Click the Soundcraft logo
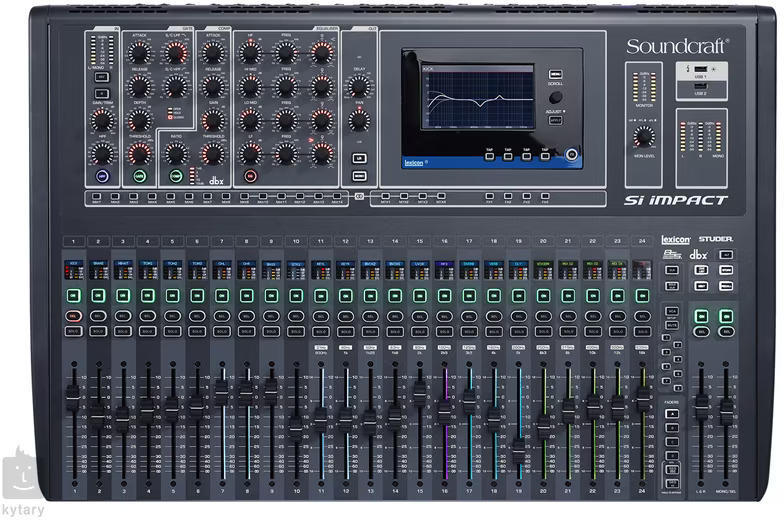Image resolution: width=784 pixels, height=520 pixels. (x=677, y=46)
